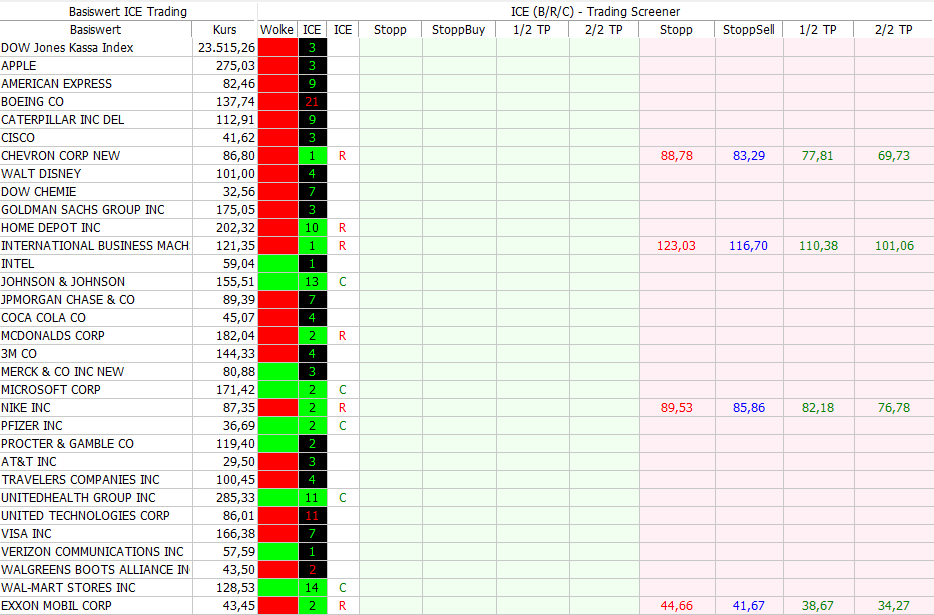This screenshot has width=934, height=615.
Task: Click Exxon's StoppSell value 41,67
Action: pos(749,605)
